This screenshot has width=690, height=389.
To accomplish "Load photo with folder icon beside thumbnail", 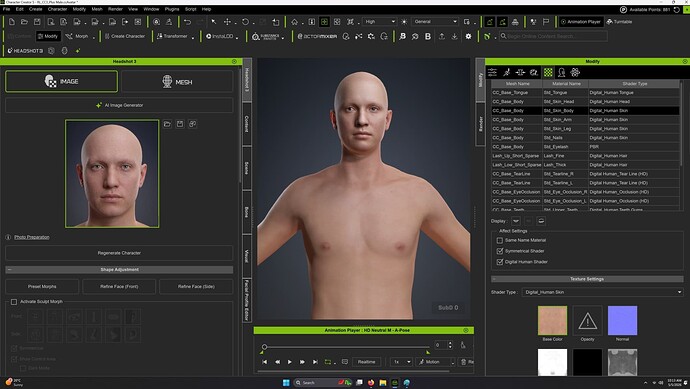I will click(167, 124).
